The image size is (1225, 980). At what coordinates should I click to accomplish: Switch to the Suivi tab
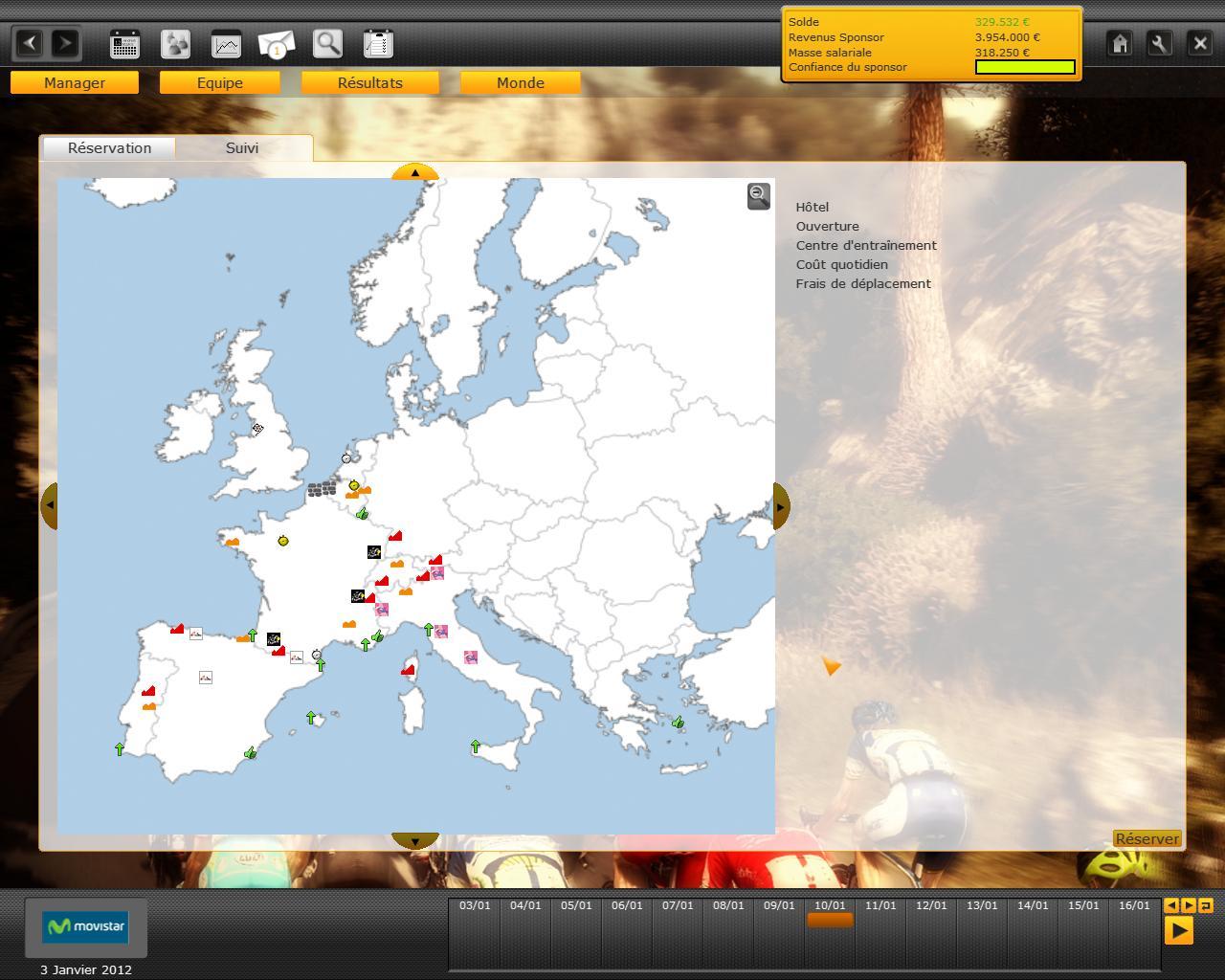point(242,148)
